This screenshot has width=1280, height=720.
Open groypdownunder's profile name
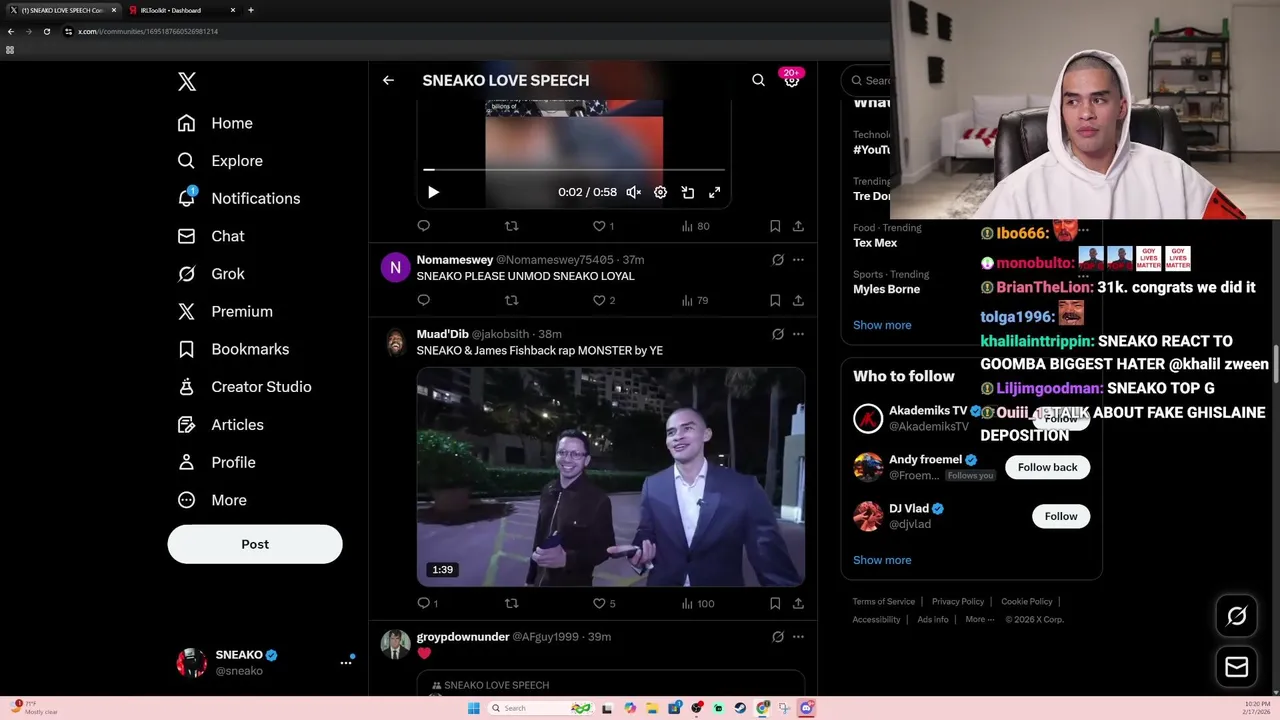pyautogui.click(x=463, y=637)
